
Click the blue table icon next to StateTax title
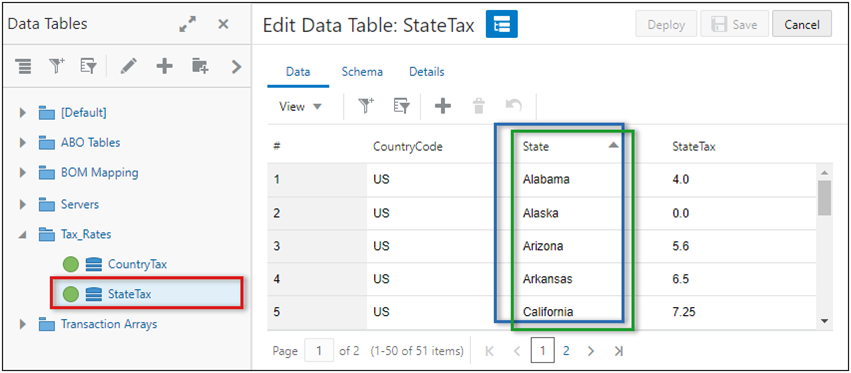[x=501, y=24]
